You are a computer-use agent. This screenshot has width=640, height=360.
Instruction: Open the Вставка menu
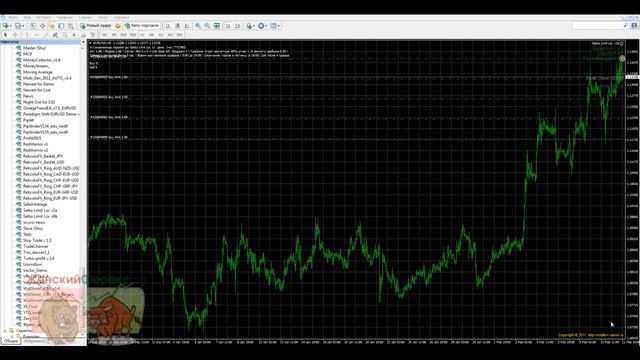tap(43, 18)
